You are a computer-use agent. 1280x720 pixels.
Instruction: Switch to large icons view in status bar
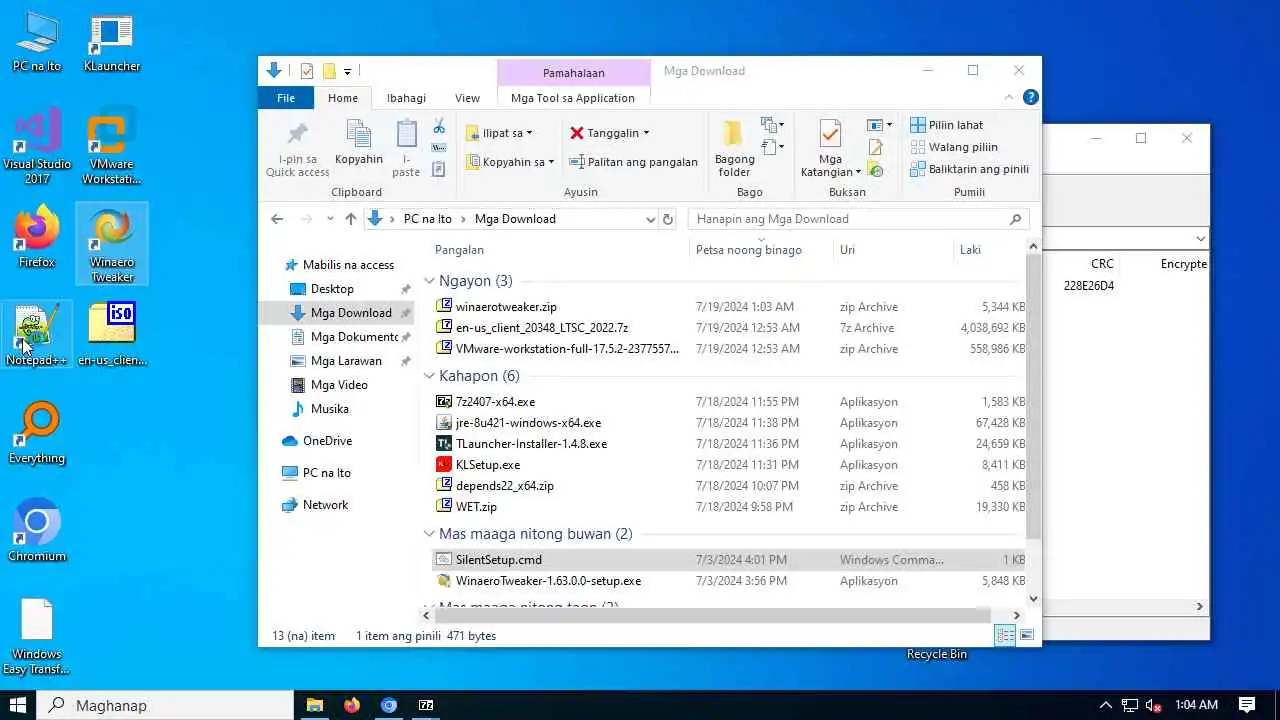pyautogui.click(x=1026, y=636)
